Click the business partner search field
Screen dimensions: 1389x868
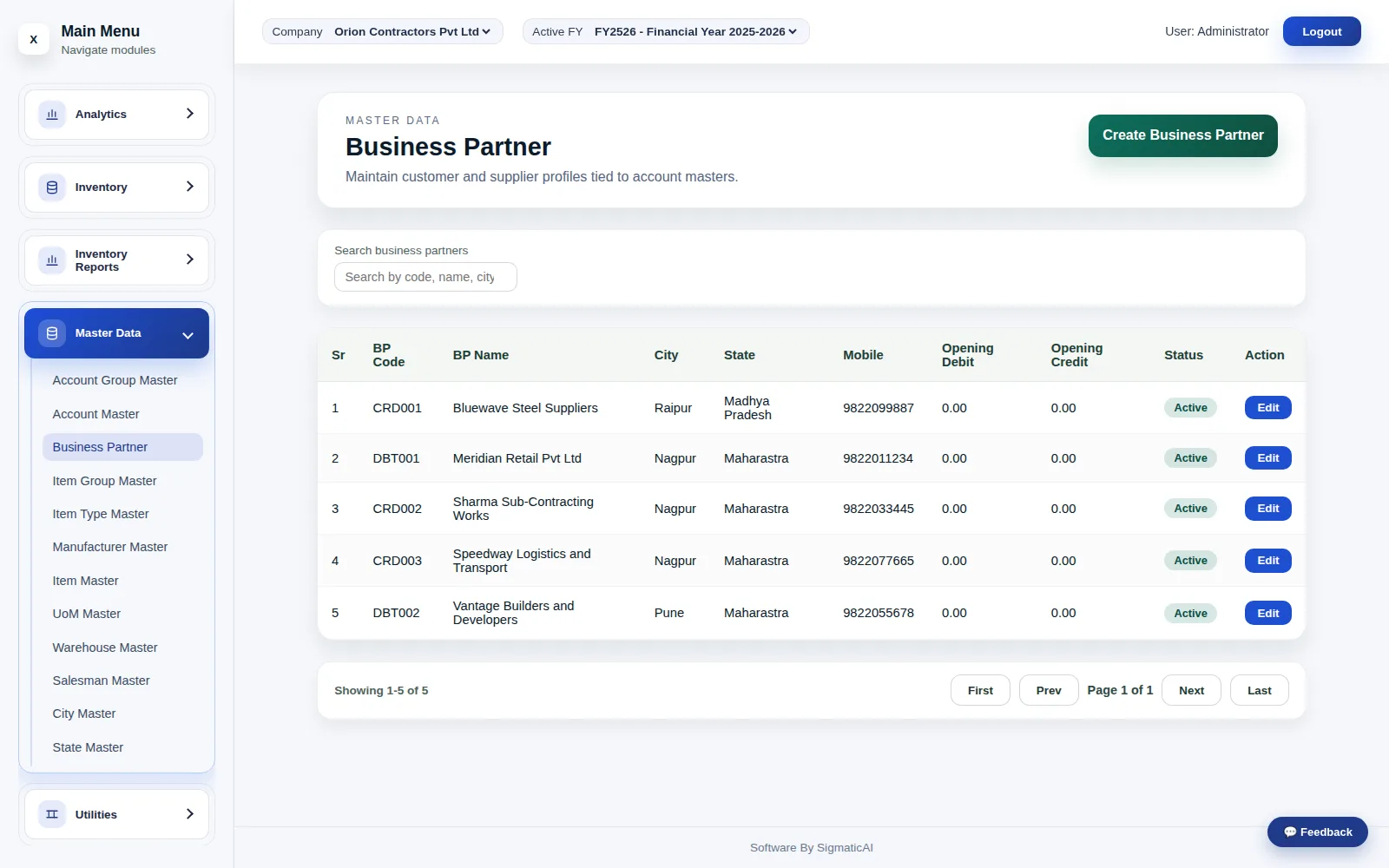(425, 277)
